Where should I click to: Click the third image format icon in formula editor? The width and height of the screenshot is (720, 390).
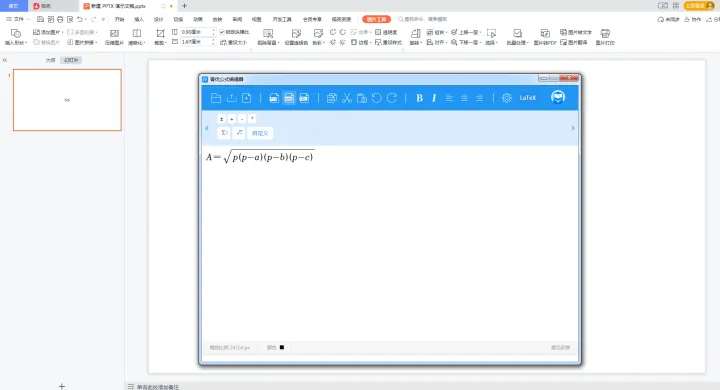[x=304, y=98]
